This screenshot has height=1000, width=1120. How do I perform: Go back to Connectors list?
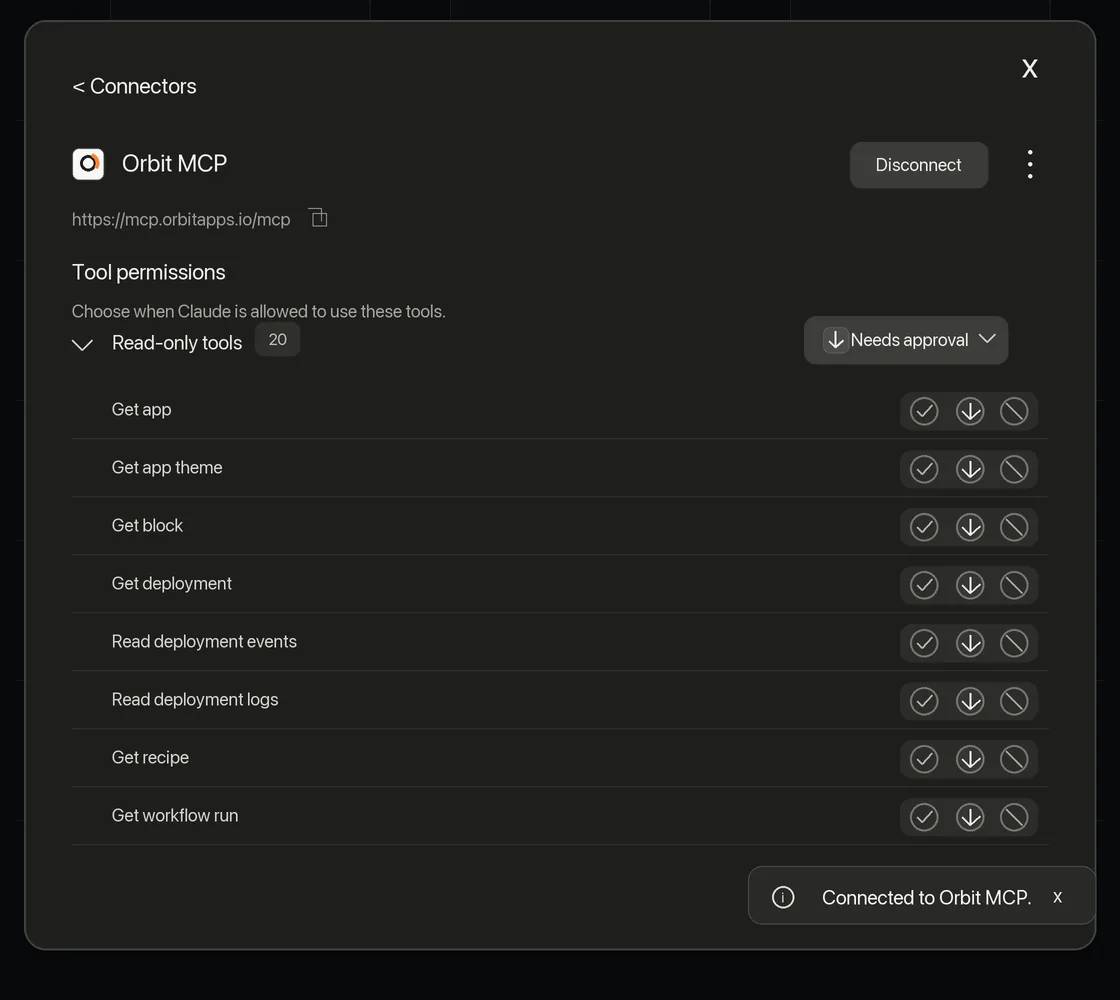pyautogui.click(x=134, y=86)
